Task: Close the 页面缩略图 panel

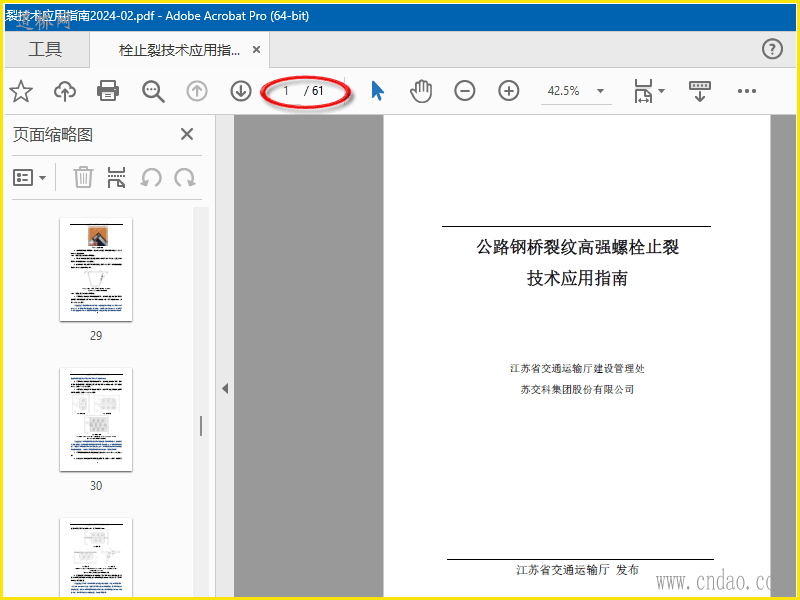Action: click(187, 134)
